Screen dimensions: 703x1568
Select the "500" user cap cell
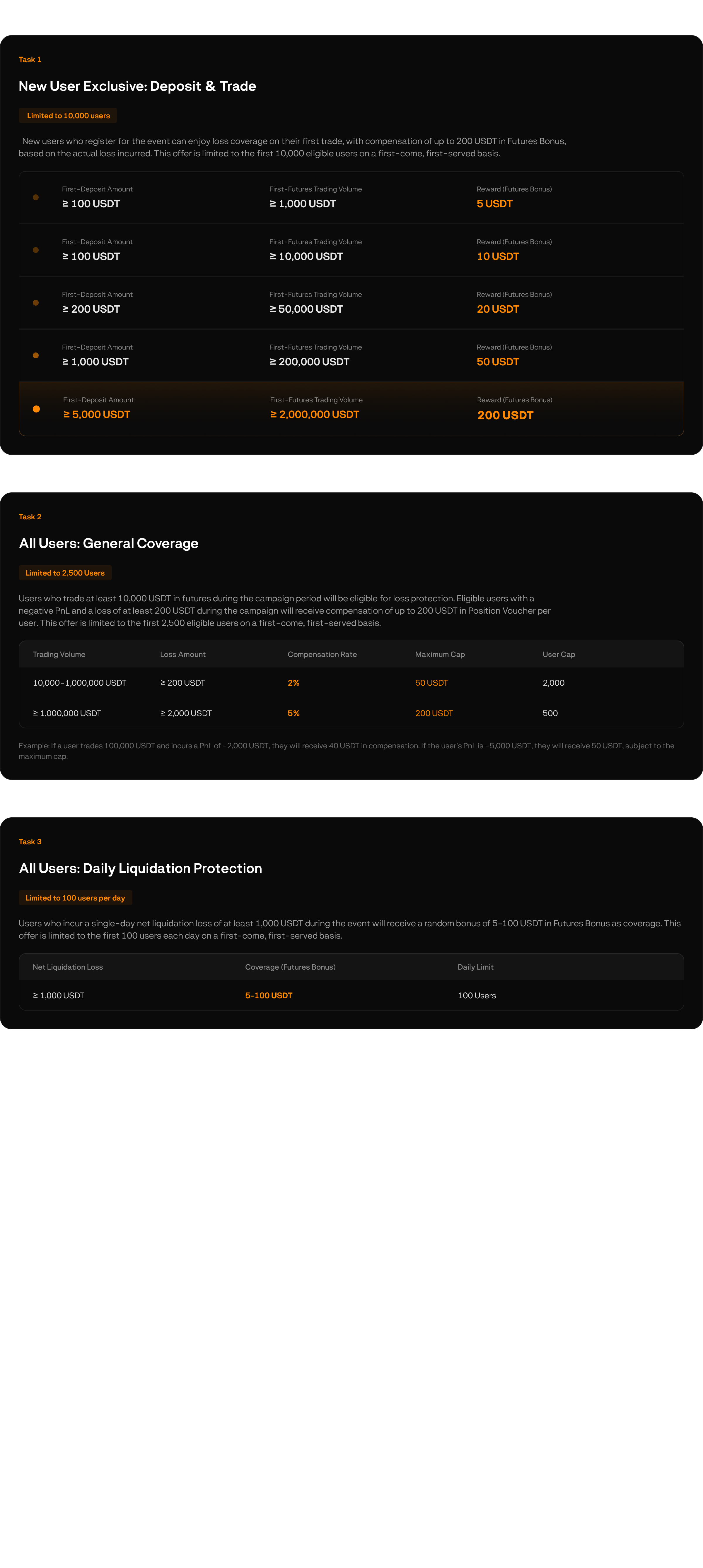point(550,713)
